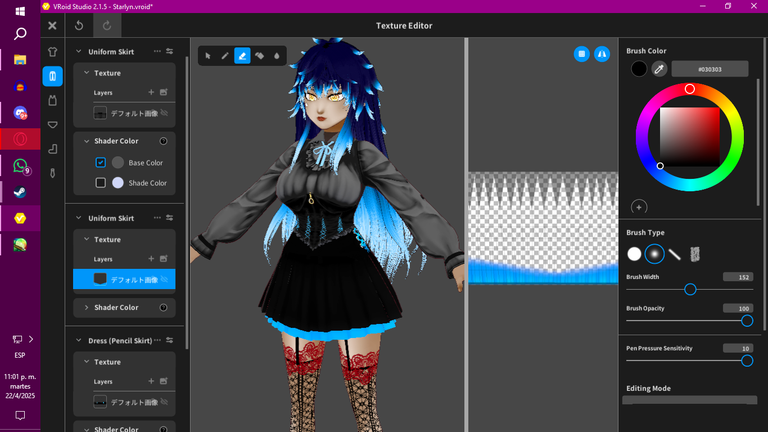Open the necktie accessory category
The image size is (768, 432).
point(52,173)
